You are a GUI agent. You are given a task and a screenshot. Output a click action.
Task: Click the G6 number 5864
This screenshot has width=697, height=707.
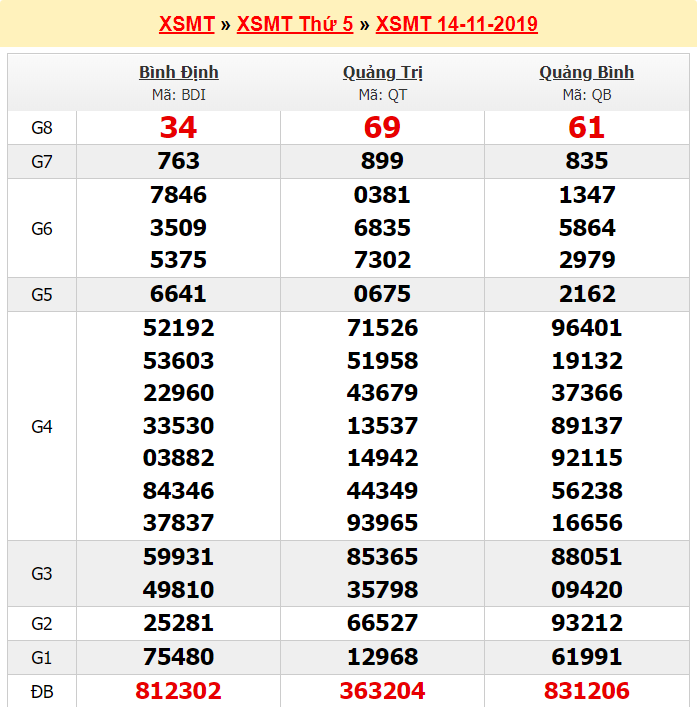587,228
